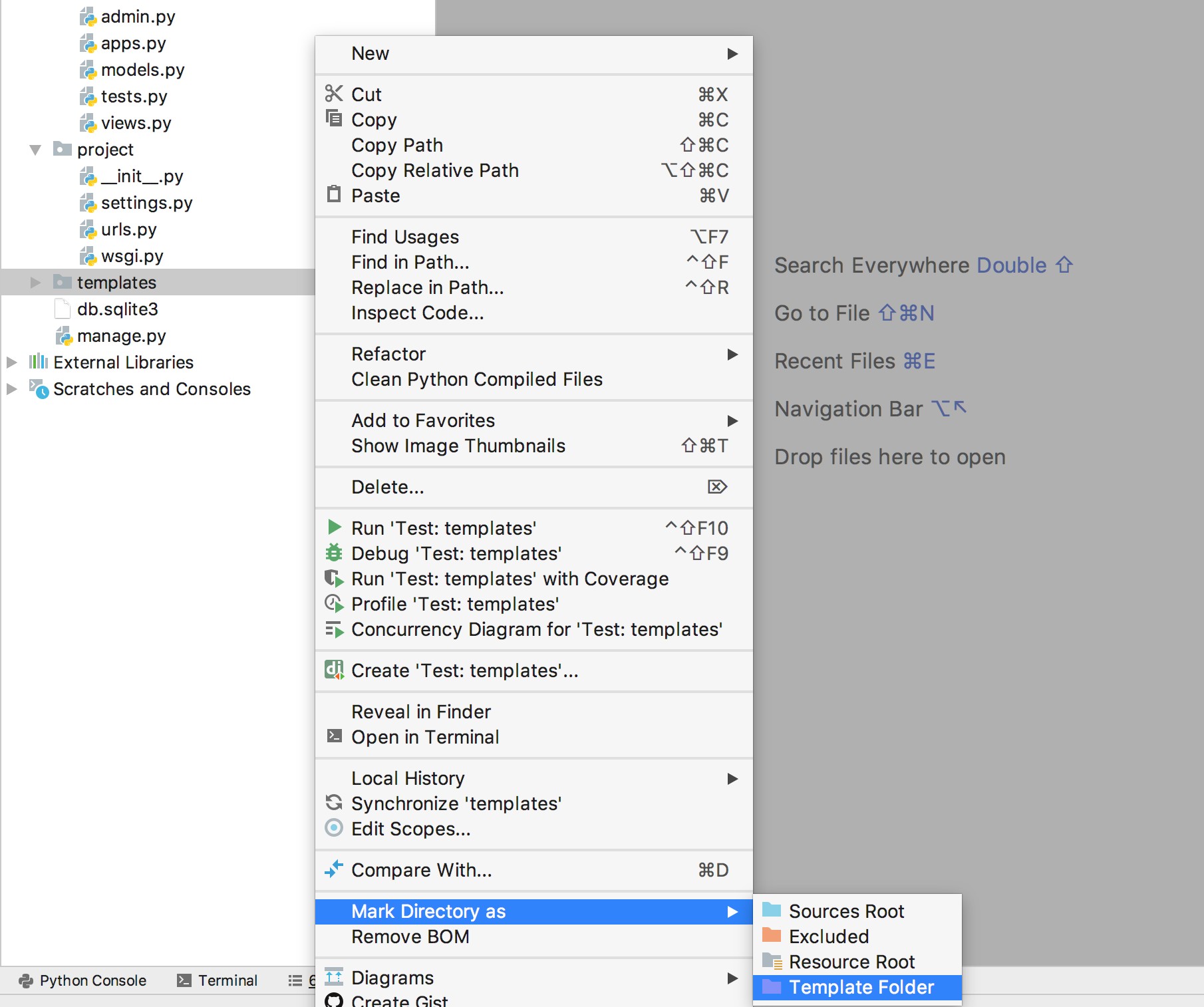Screen dimensions: 1204x1007
Task: Click the Run with Coverage icon
Action: [x=334, y=578]
